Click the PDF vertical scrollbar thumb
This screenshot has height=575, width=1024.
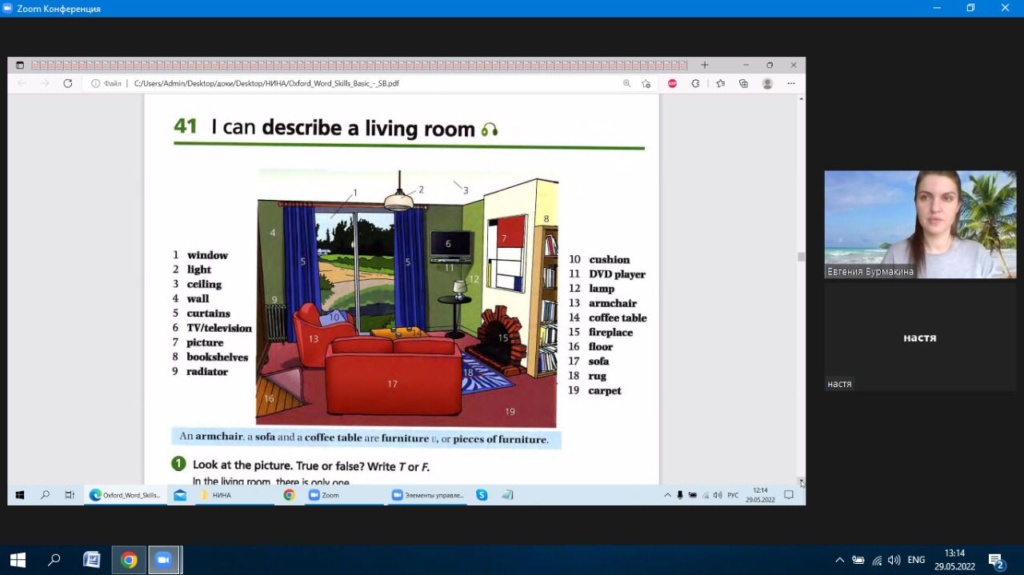(x=801, y=257)
